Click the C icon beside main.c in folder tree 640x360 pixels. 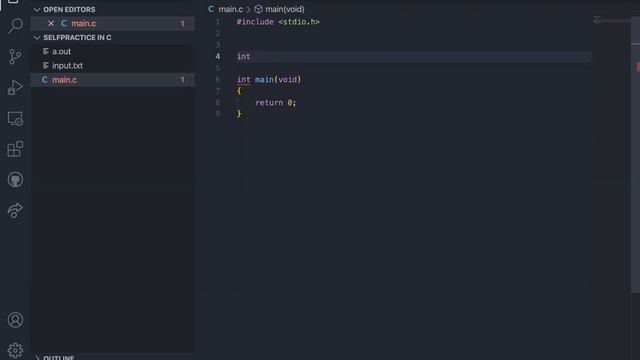44,80
